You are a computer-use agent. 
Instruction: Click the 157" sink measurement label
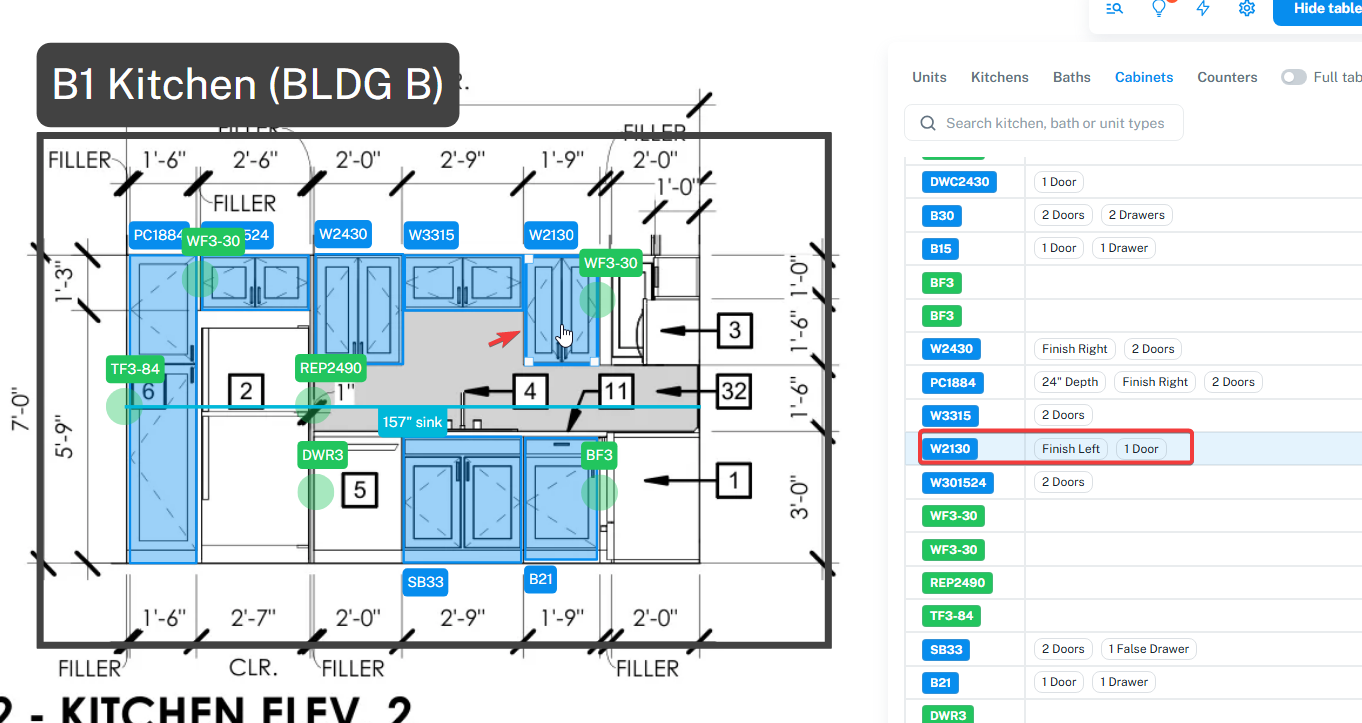coord(412,422)
